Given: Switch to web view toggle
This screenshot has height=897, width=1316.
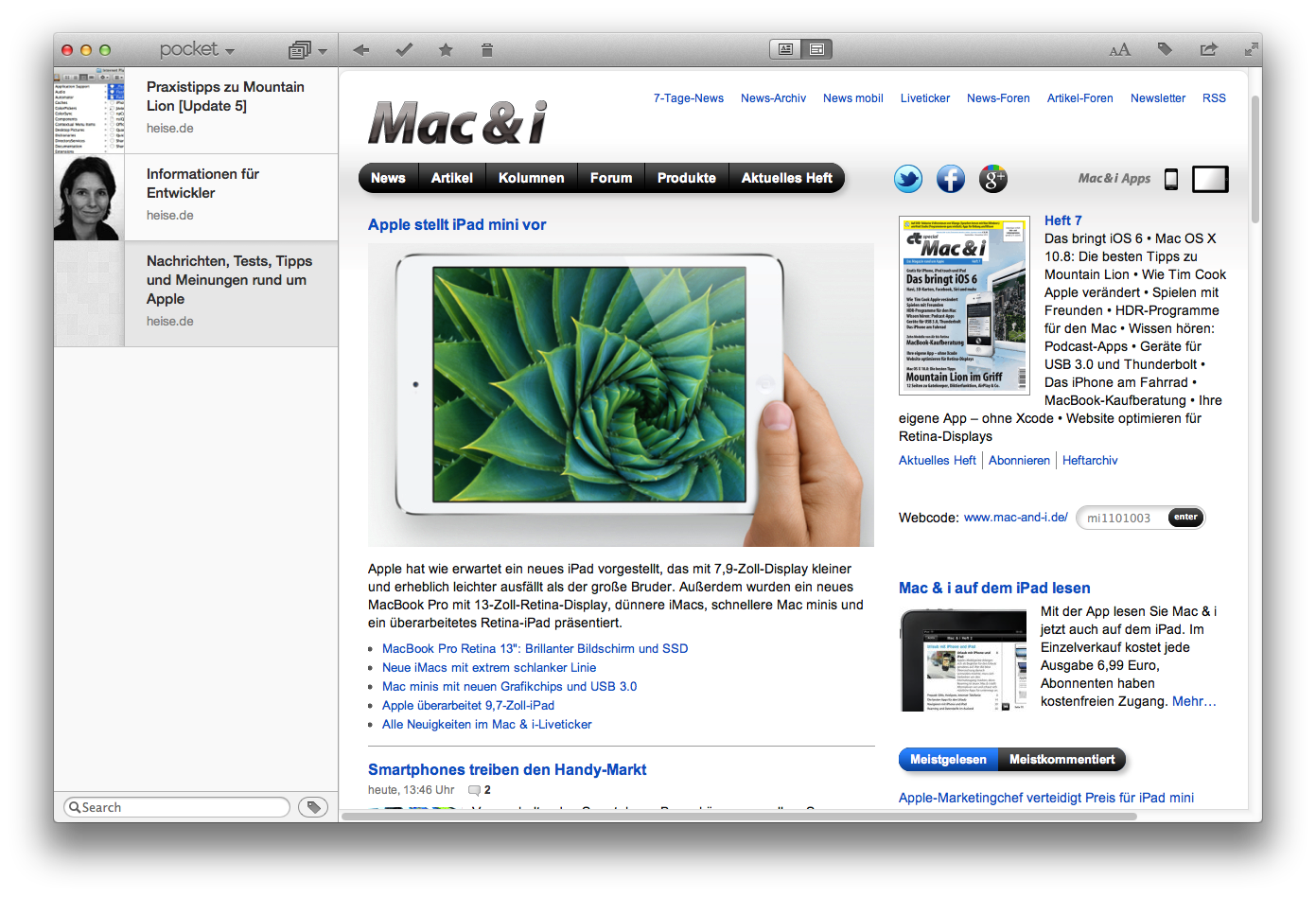Looking at the screenshot, I should tap(816, 49).
